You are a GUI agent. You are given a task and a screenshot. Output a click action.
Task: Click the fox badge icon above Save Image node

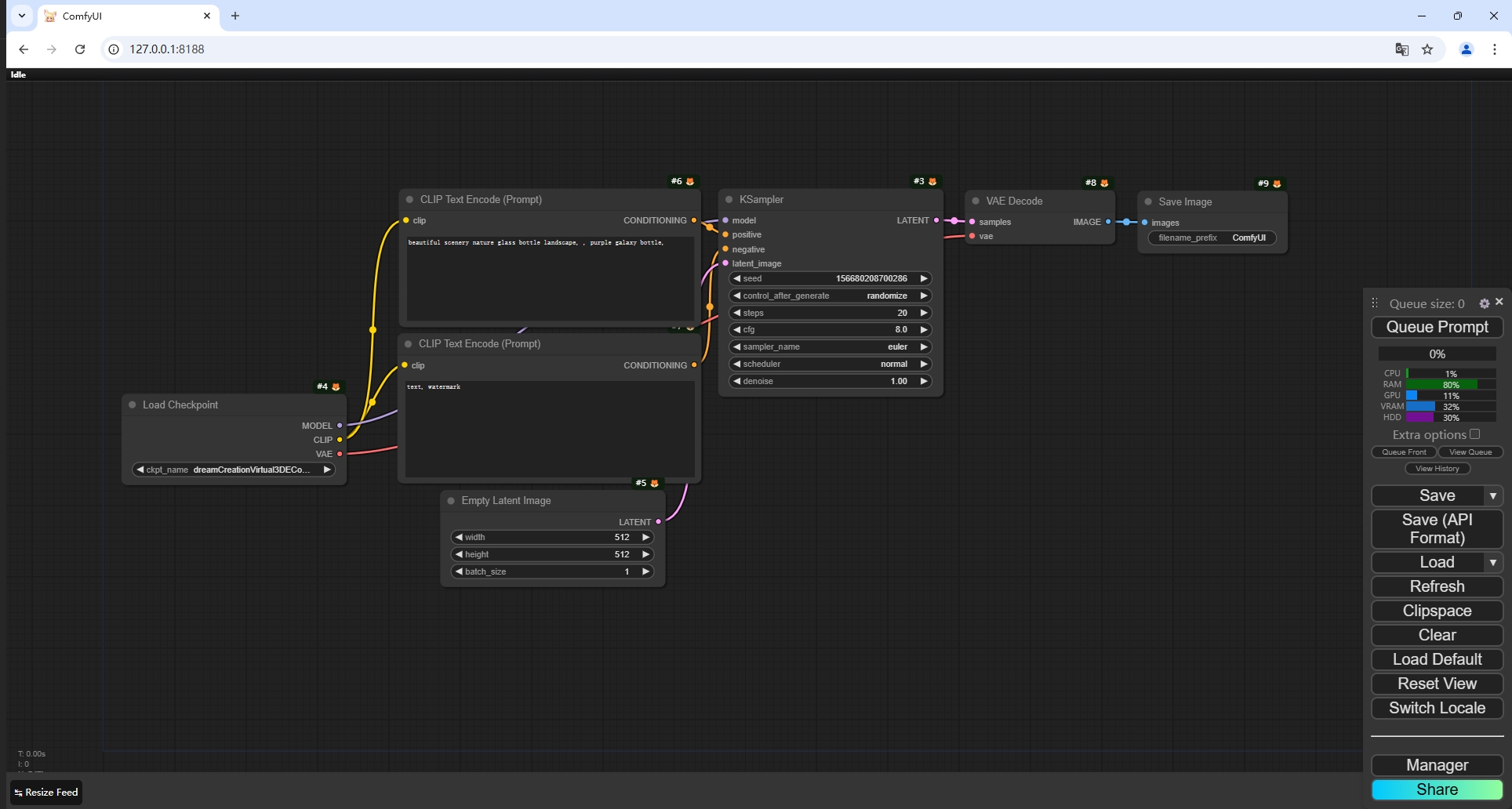(1277, 184)
